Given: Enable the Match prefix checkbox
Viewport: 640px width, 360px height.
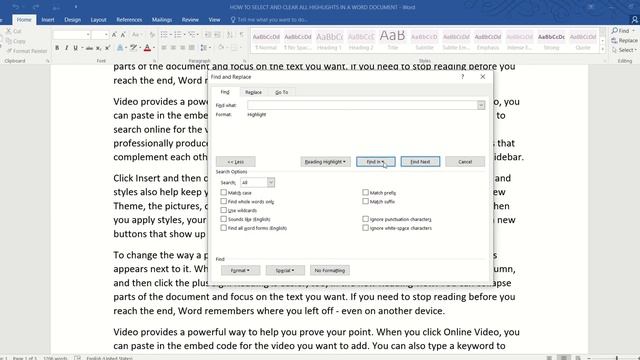Looking at the screenshot, I should click(x=365, y=192).
